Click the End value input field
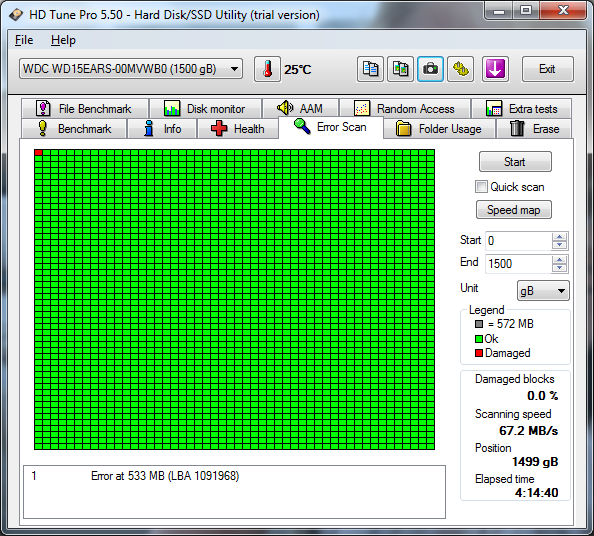The image size is (594, 536). coord(518,264)
